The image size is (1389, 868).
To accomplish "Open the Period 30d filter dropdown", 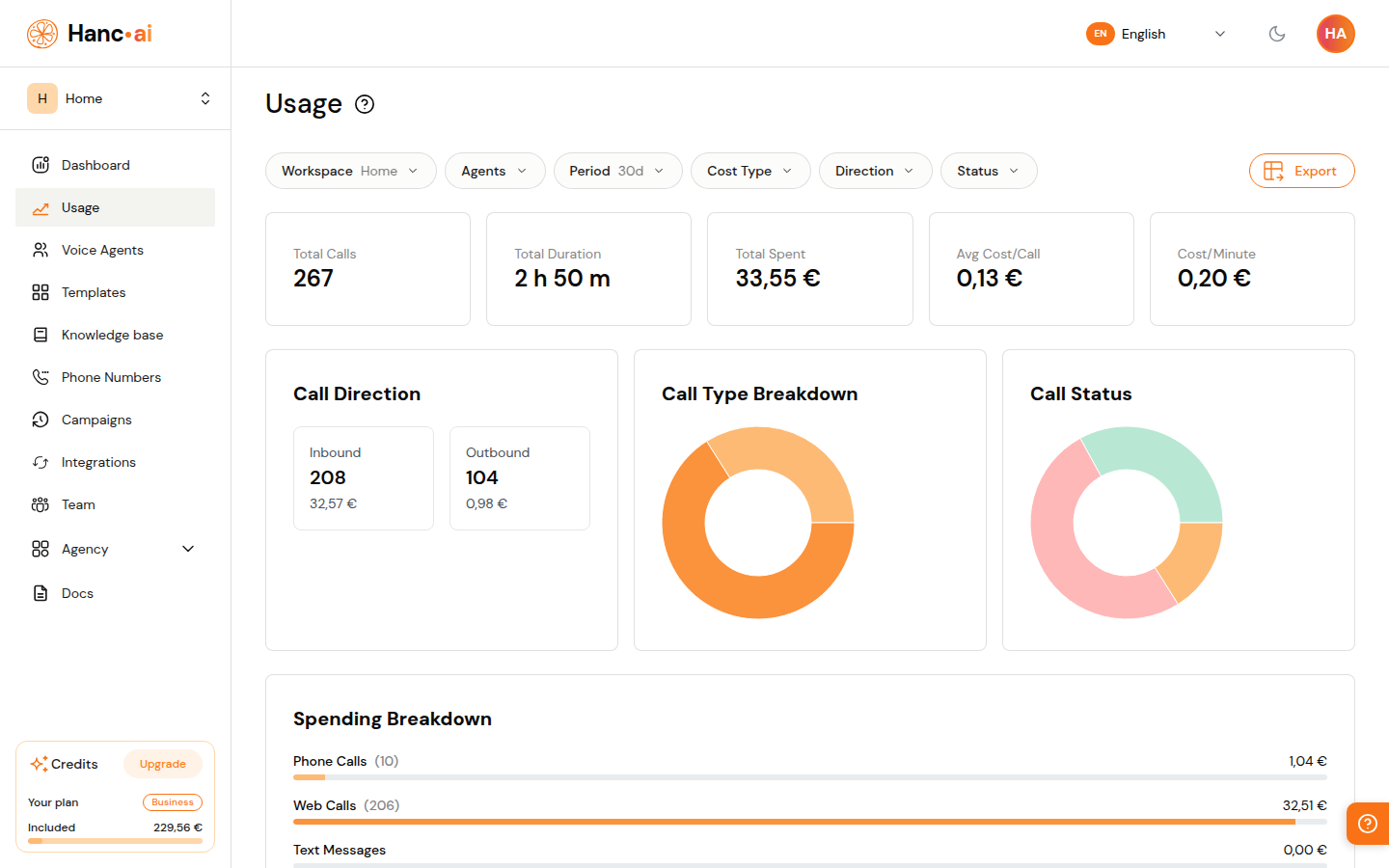I will [x=617, y=171].
